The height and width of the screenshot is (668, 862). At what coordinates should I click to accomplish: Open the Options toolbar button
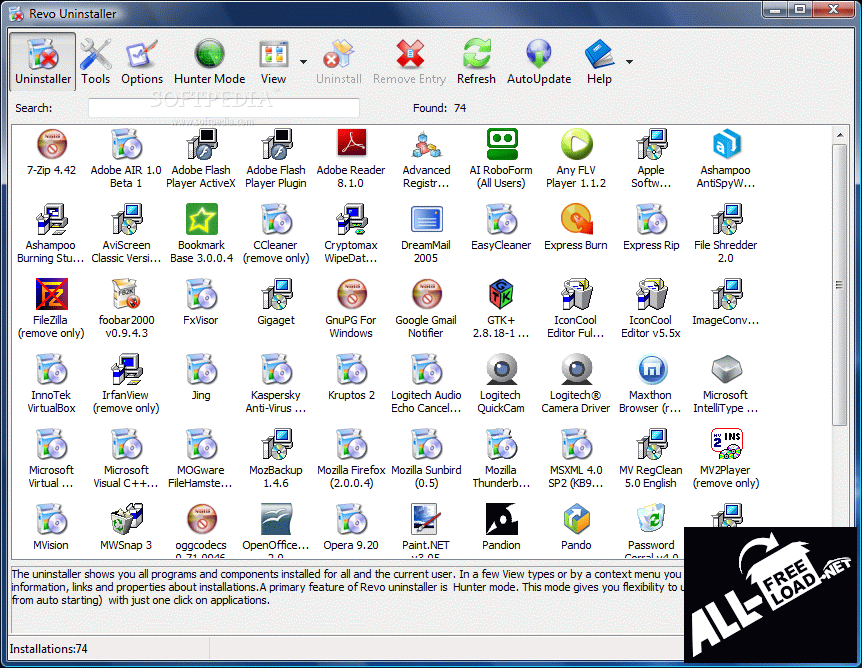[142, 62]
